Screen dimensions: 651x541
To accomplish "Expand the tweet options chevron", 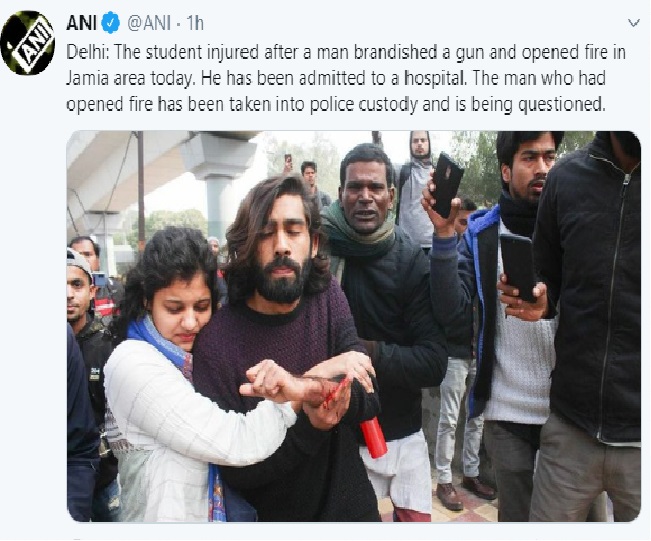I will (634, 23).
